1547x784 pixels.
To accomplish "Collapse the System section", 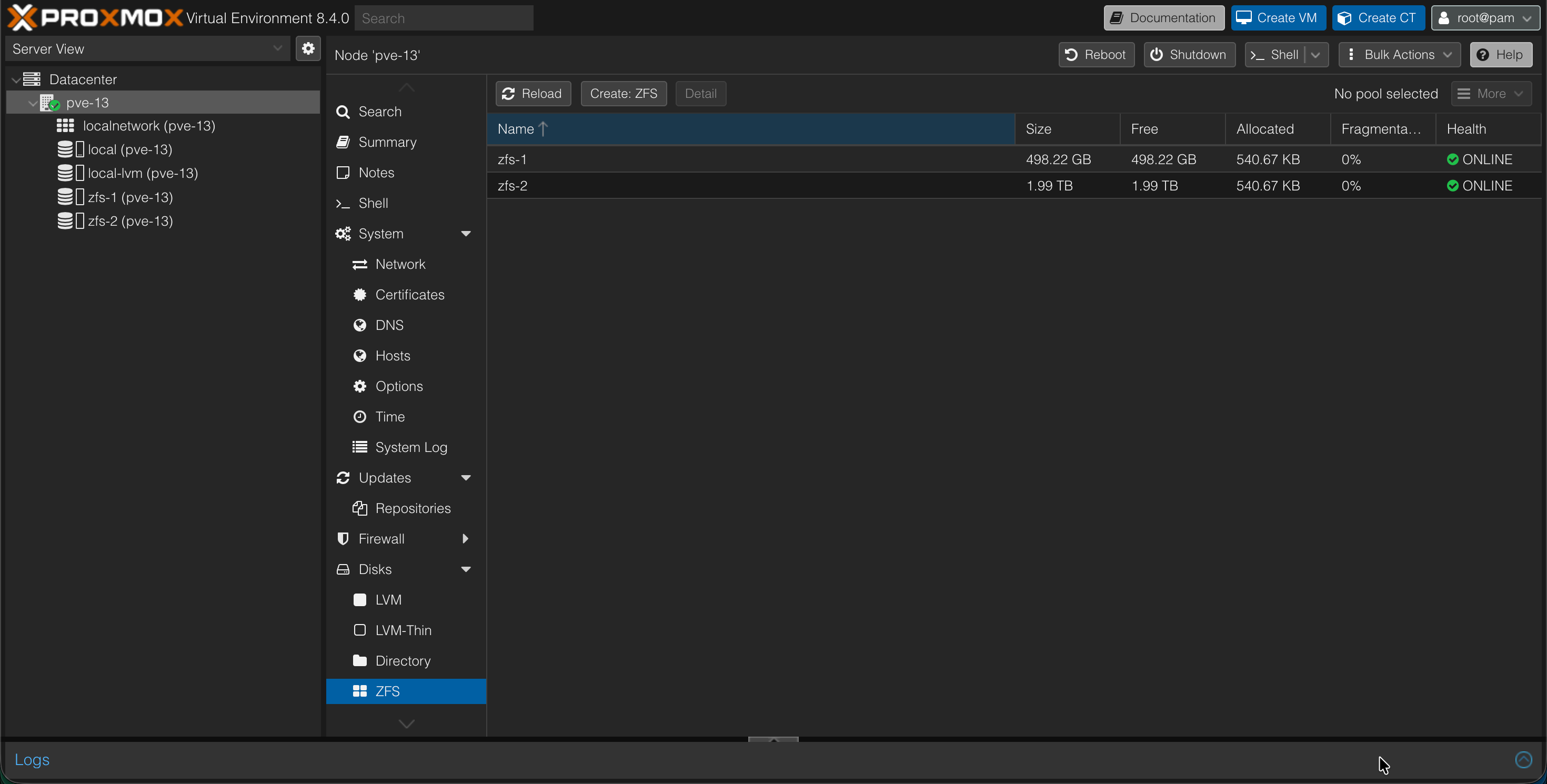I will tap(466, 234).
